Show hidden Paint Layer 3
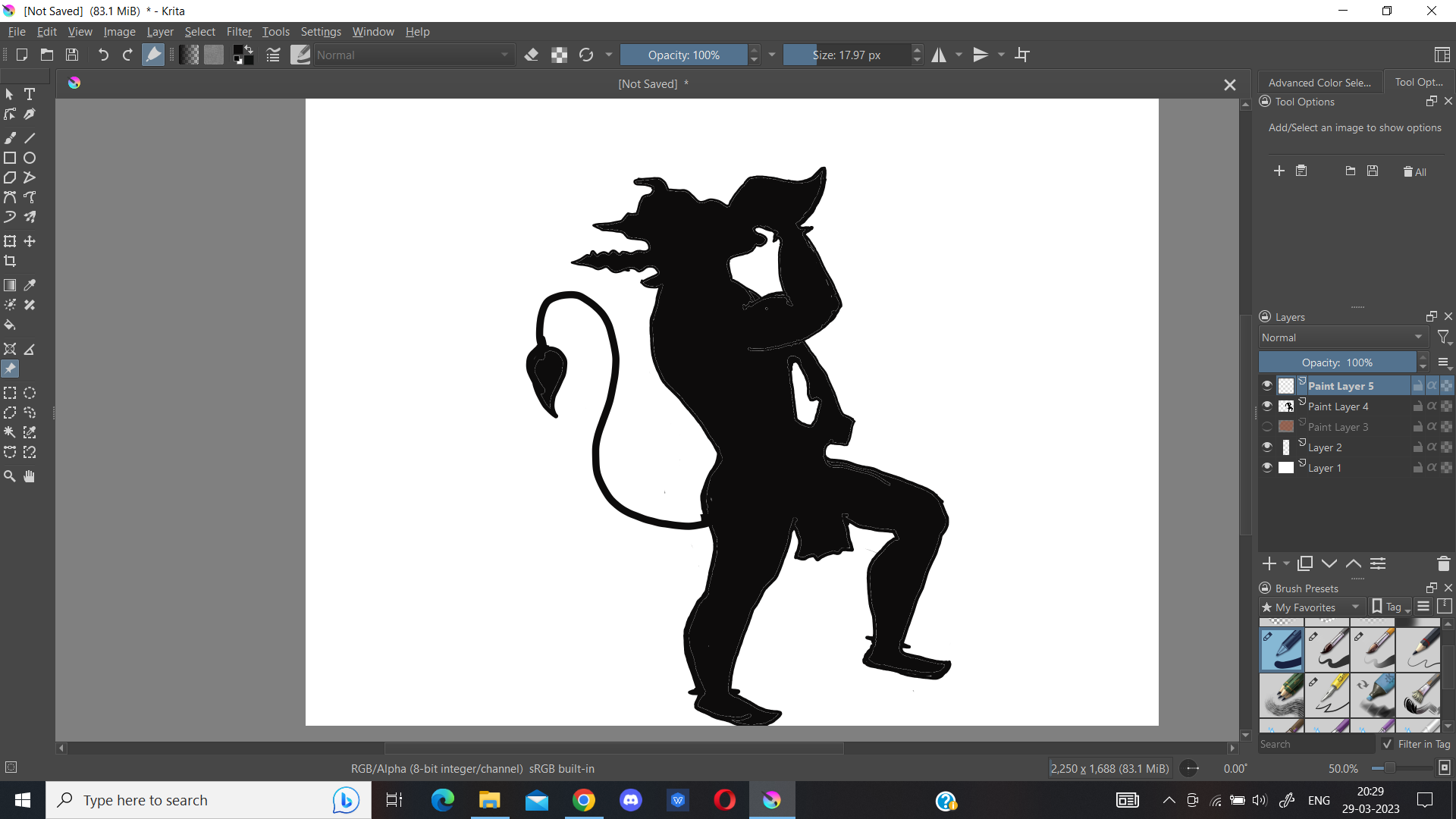Viewport: 1456px width, 819px height. (x=1266, y=427)
